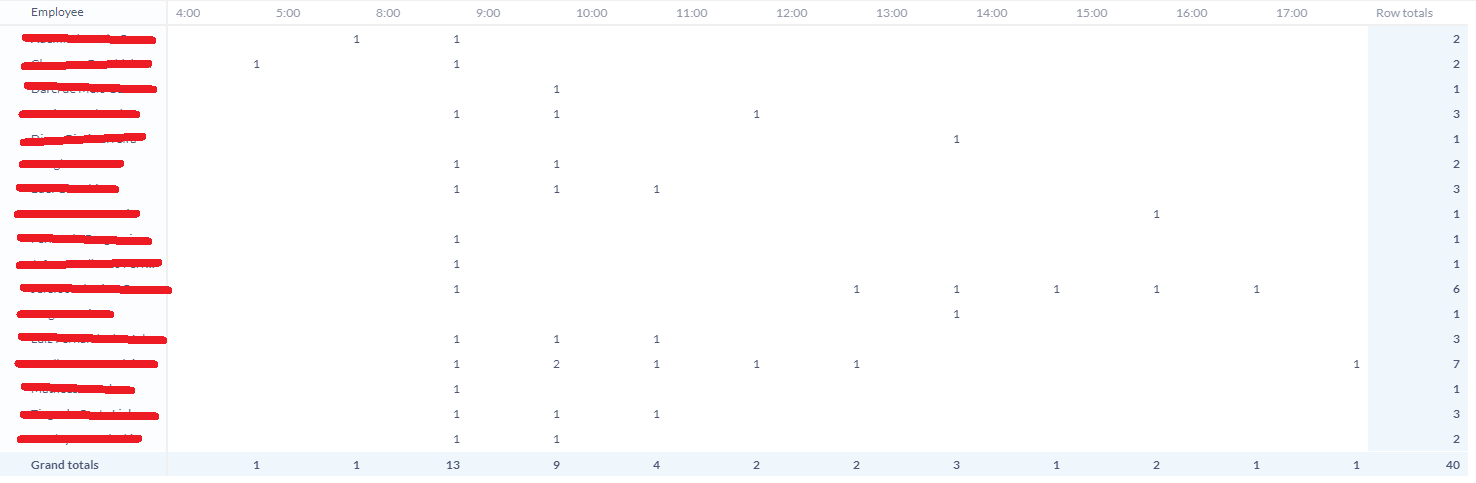
Task: Click the row total cell showing 7
Action: pyautogui.click(x=1456, y=364)
